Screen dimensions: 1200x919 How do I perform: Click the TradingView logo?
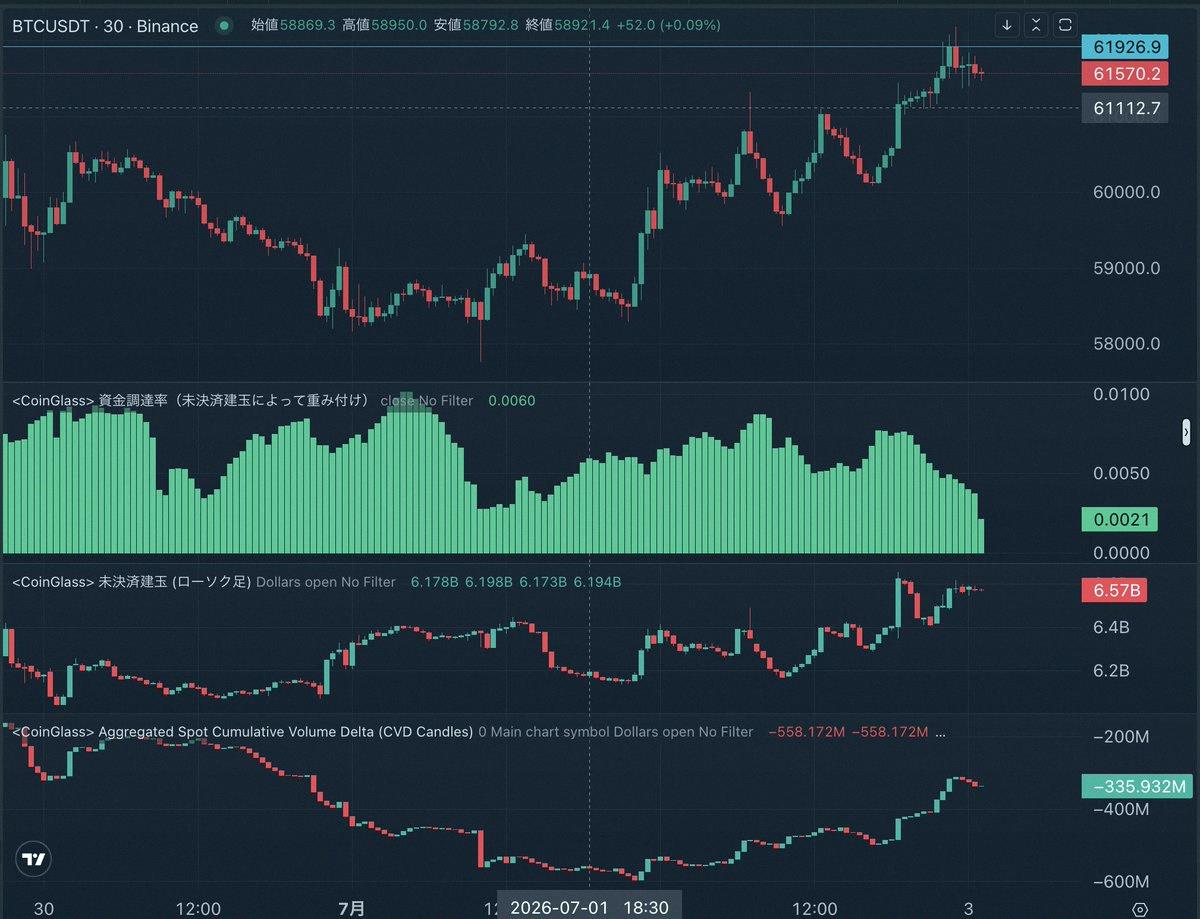tap(34, 859)
